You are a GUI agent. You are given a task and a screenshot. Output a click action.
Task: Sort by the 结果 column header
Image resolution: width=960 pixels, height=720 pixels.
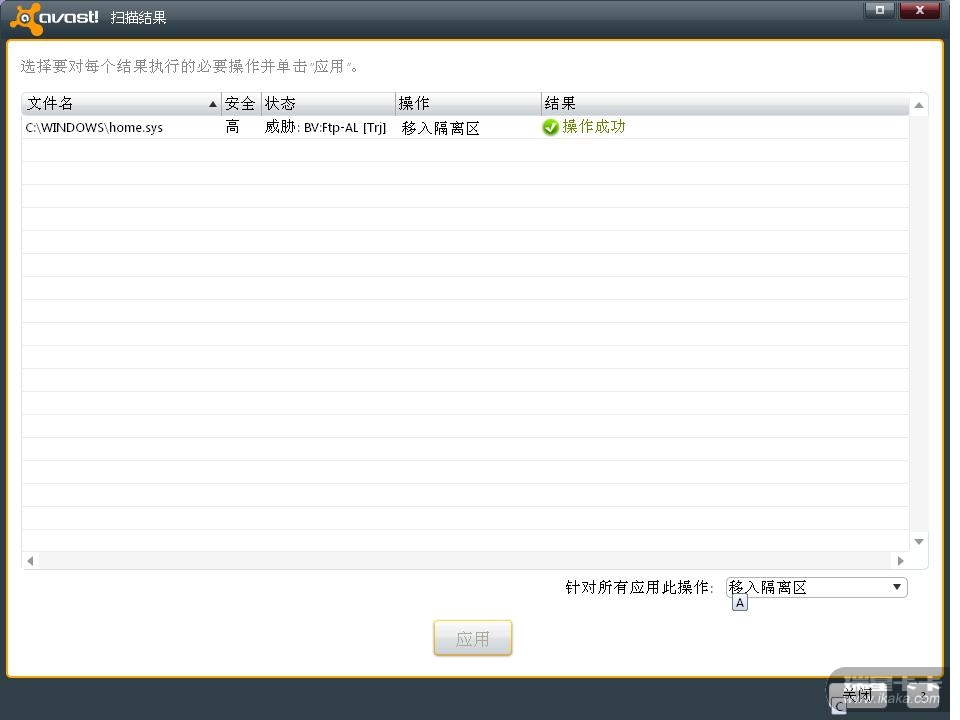tap(725, 103)
